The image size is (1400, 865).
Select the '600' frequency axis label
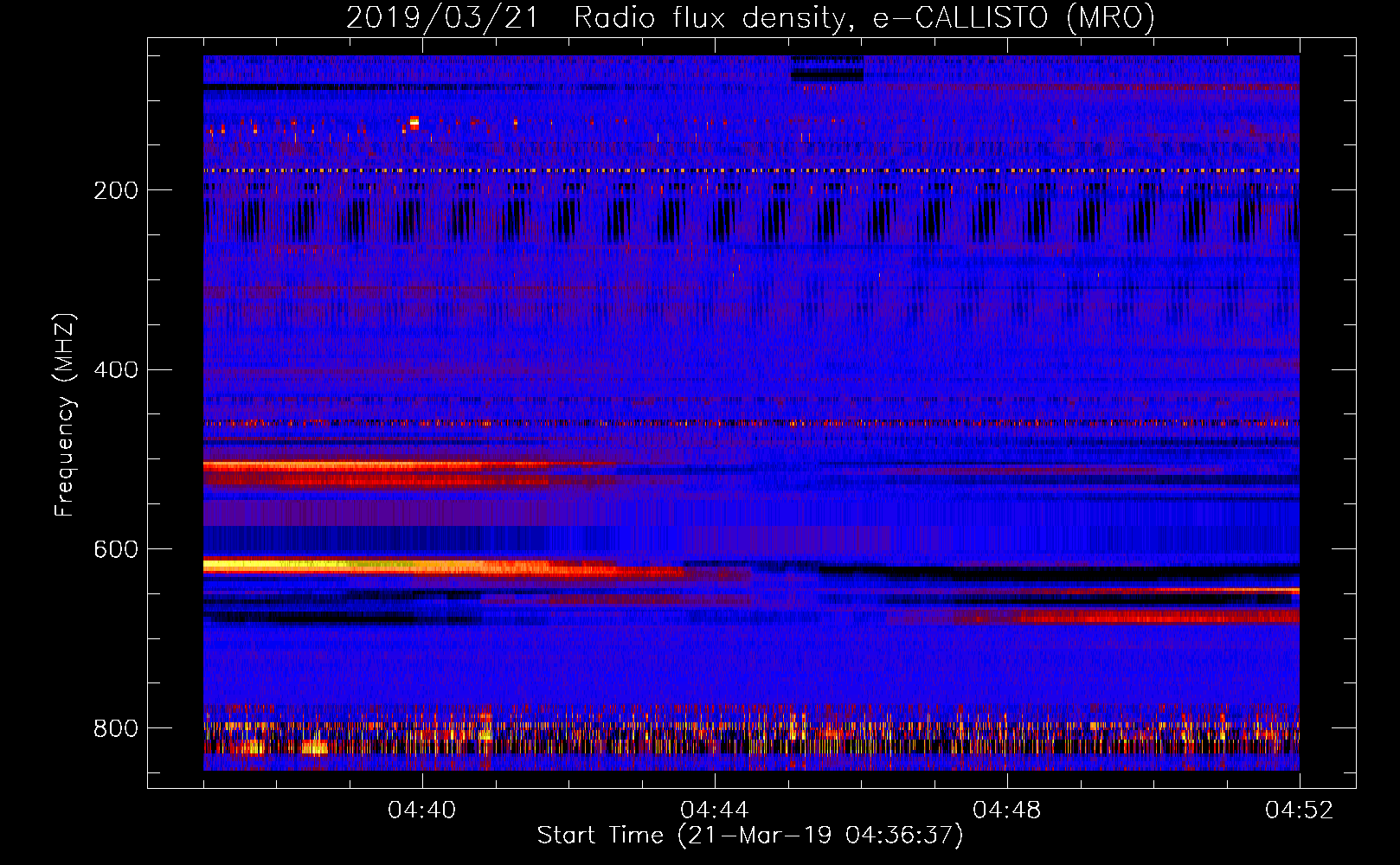click(x=116, y=550)
